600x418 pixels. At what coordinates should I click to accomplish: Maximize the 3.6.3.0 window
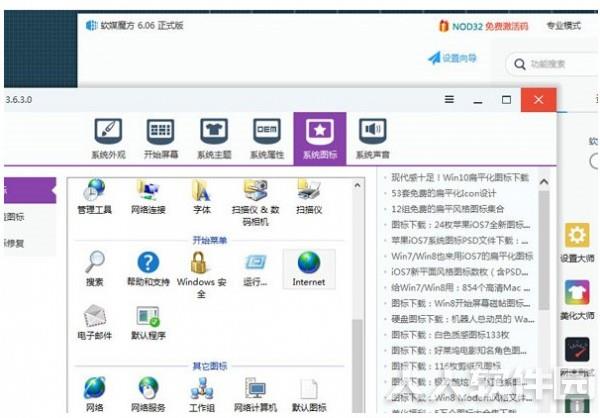coord(506,100)
